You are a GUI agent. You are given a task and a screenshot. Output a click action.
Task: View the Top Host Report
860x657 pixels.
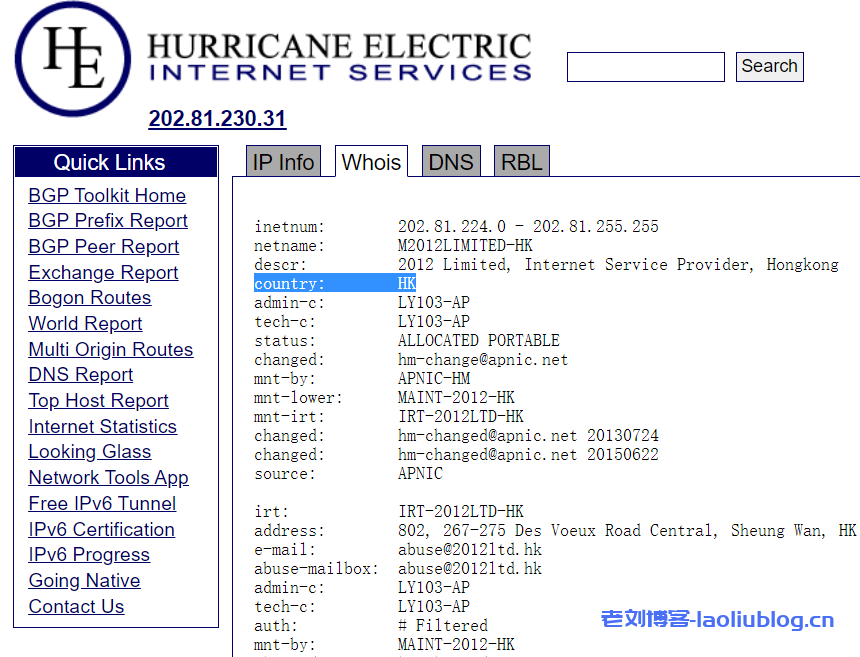pyautogui.click(x=98, y=400)
